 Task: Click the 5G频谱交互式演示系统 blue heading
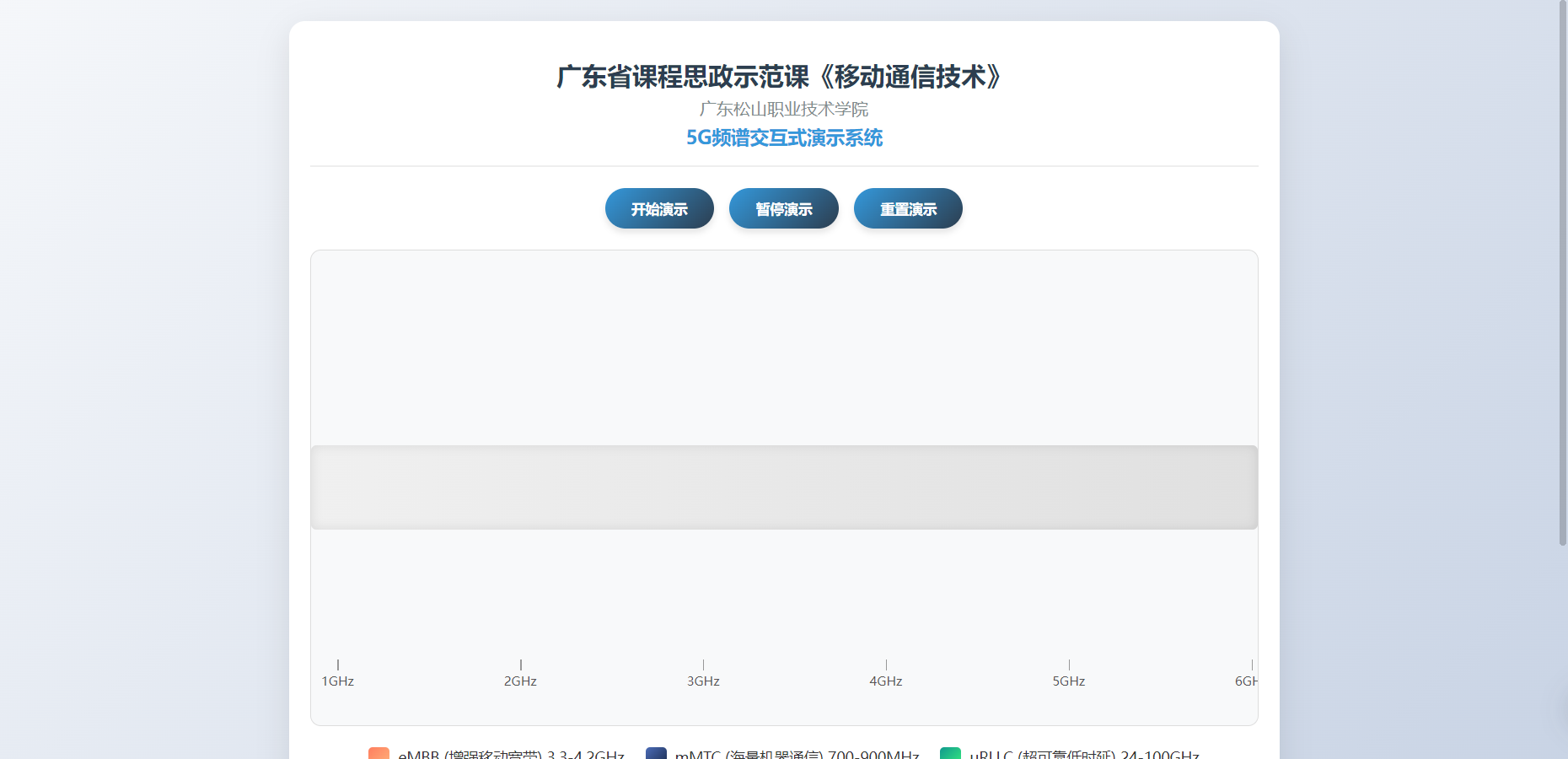(784, 137)
